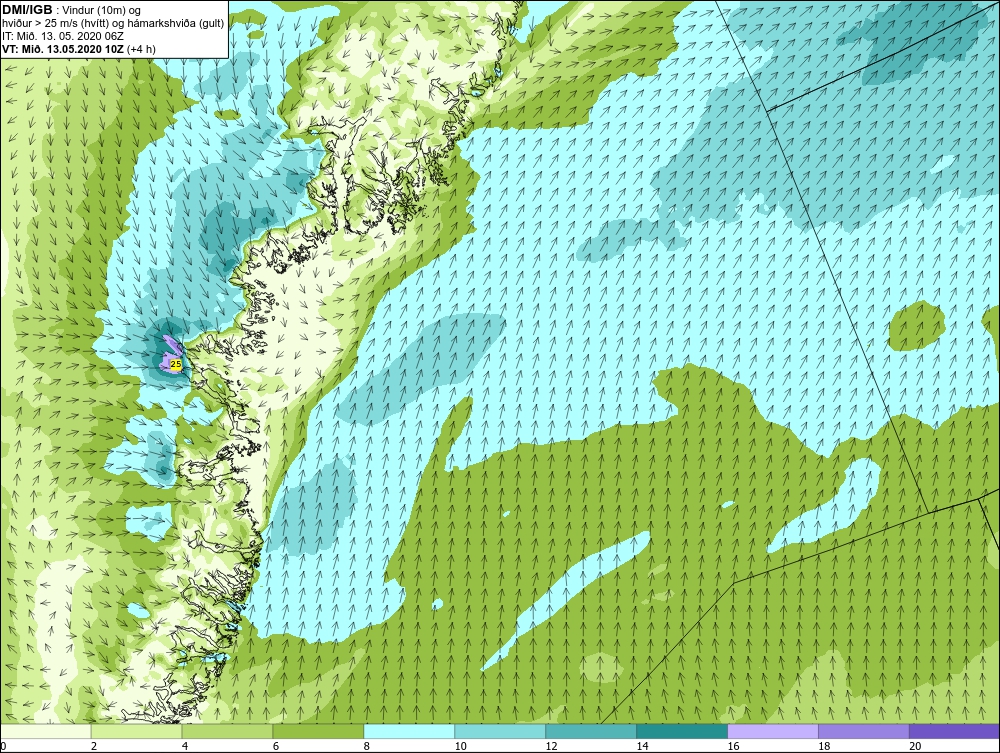Click the legend scale label 20

pyautogui.click(x=915, y=746)
